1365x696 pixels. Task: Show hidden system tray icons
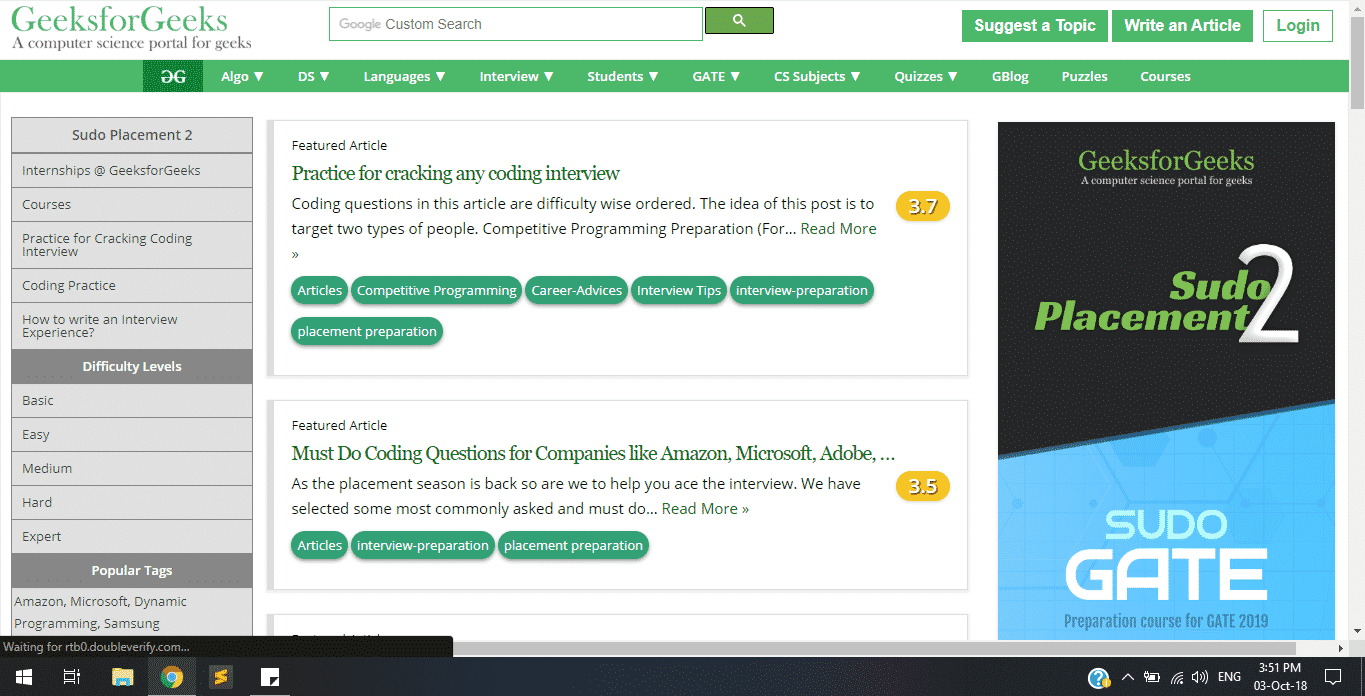coord(1128,677)
